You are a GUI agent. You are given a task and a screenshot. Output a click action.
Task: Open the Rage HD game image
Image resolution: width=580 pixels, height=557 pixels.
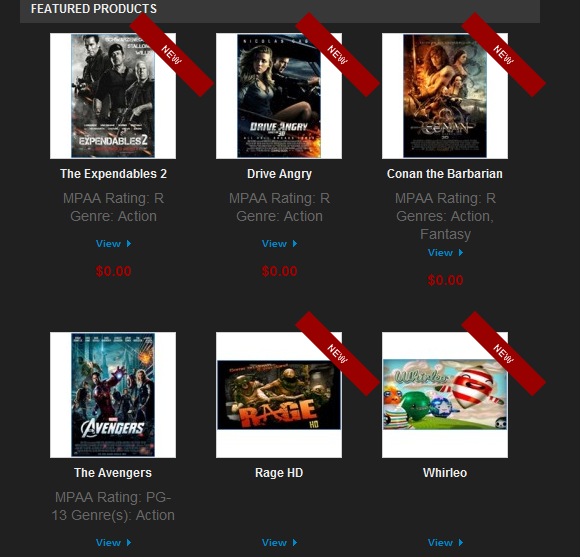pyautogui.click(x=279, y=395)
